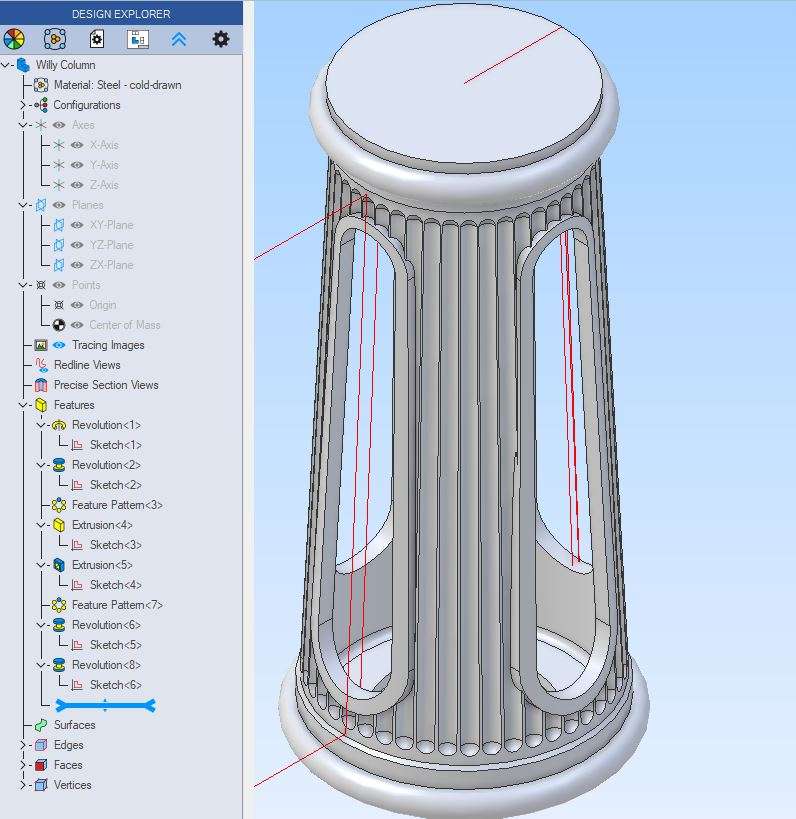Click the document gear properties icon
Viewport: 796px width, 819px height.
(x=97, y=39)
